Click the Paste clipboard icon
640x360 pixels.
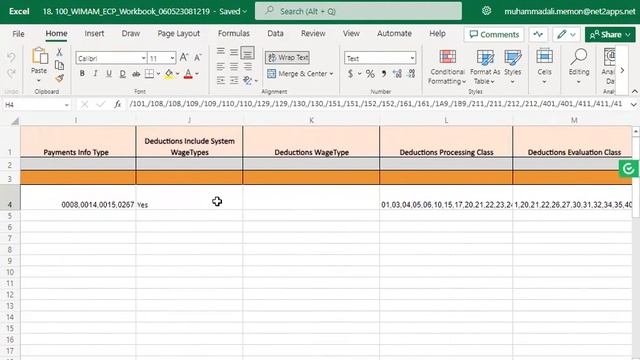click(x=40, y=56)
